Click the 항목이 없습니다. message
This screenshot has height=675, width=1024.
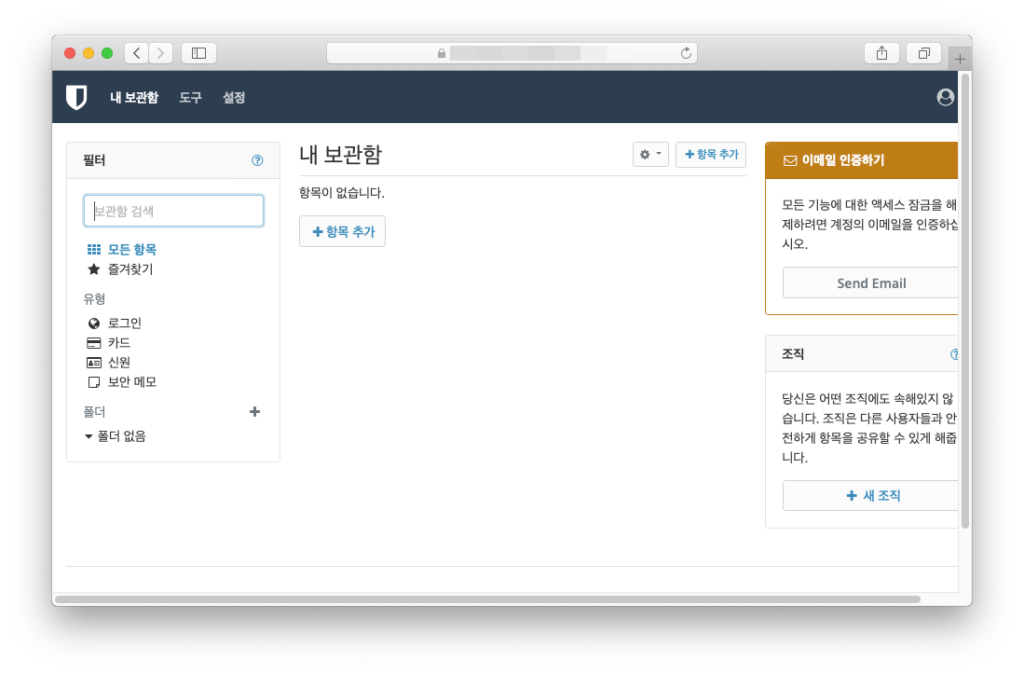click(342, 193)
